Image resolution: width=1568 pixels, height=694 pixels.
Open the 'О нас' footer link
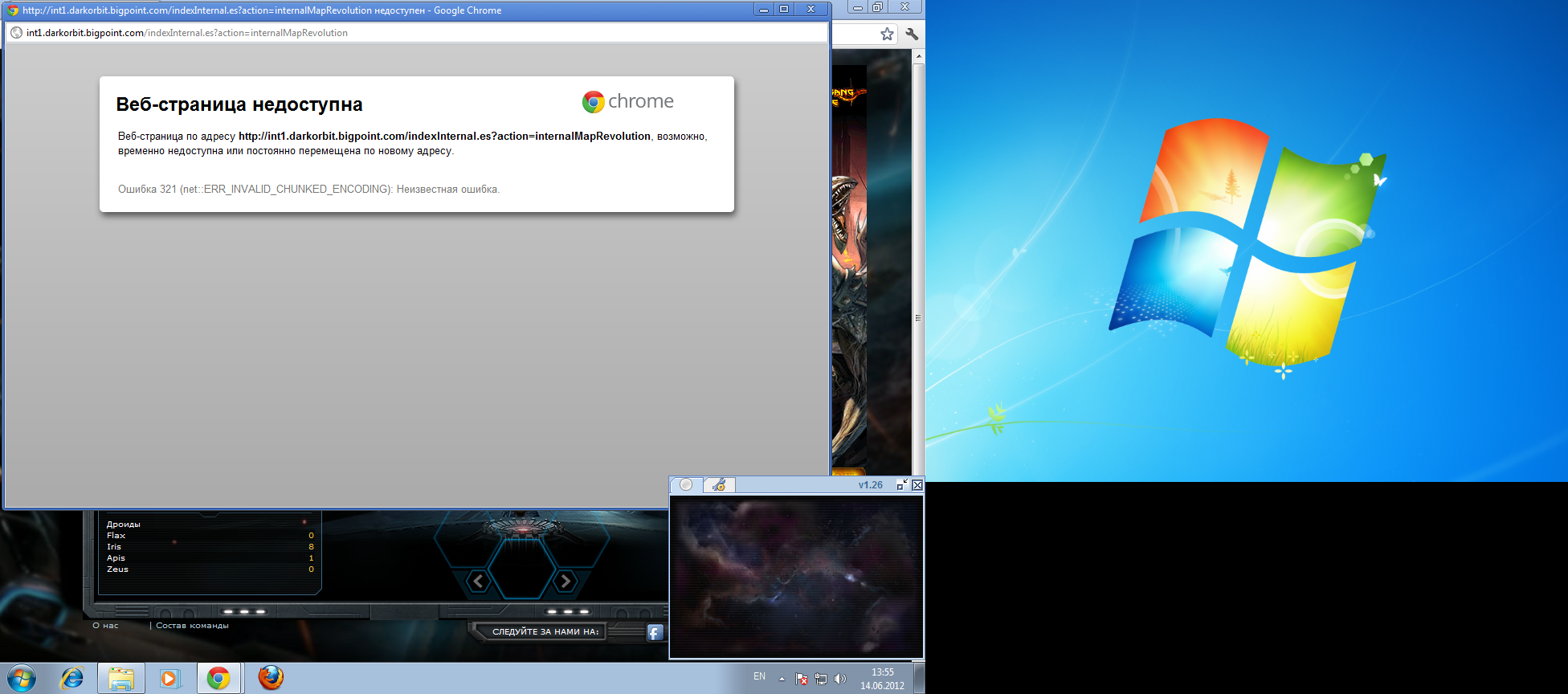(x=105, y=626)
